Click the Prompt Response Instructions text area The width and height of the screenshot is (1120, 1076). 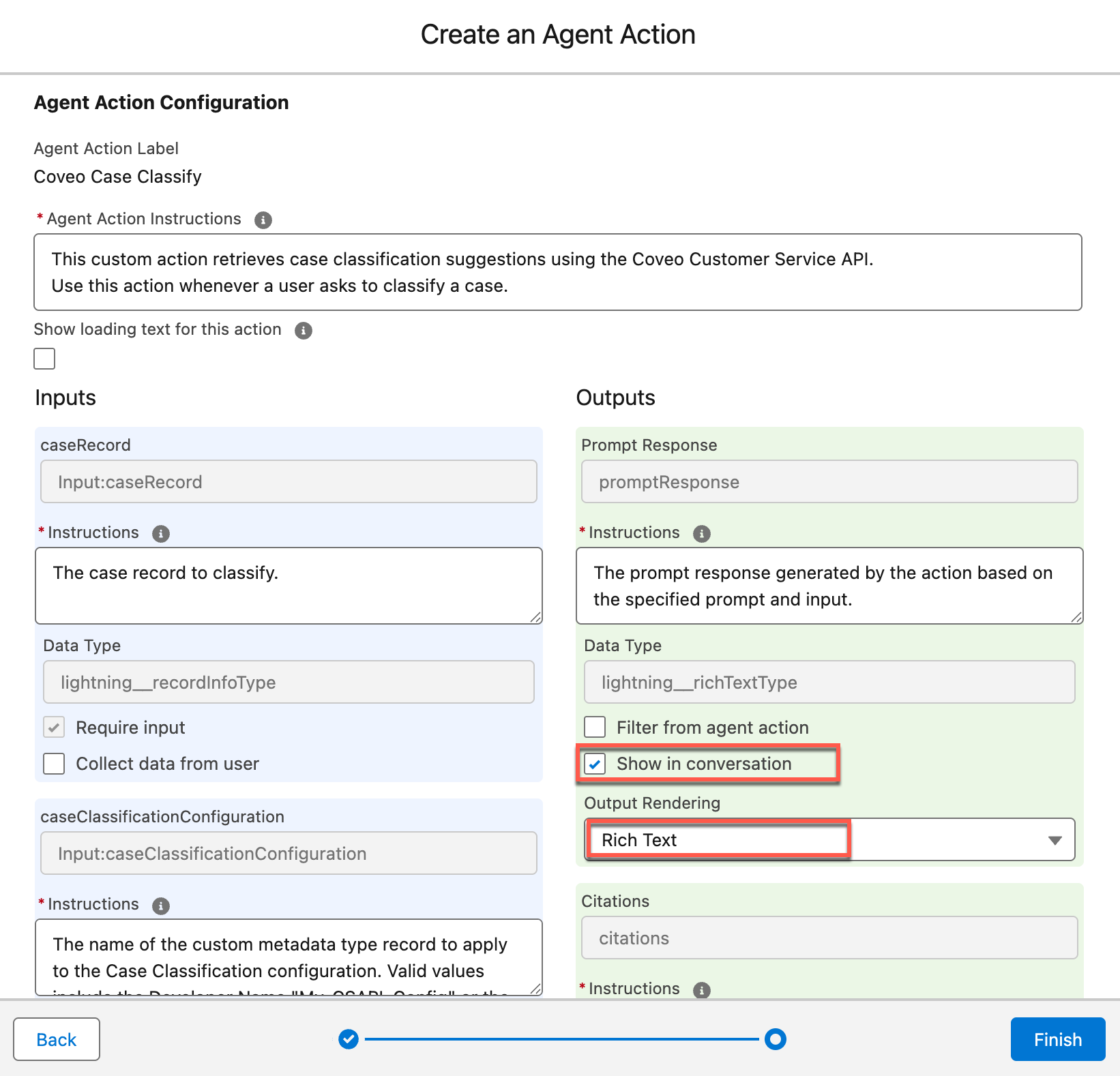[829, 586]
